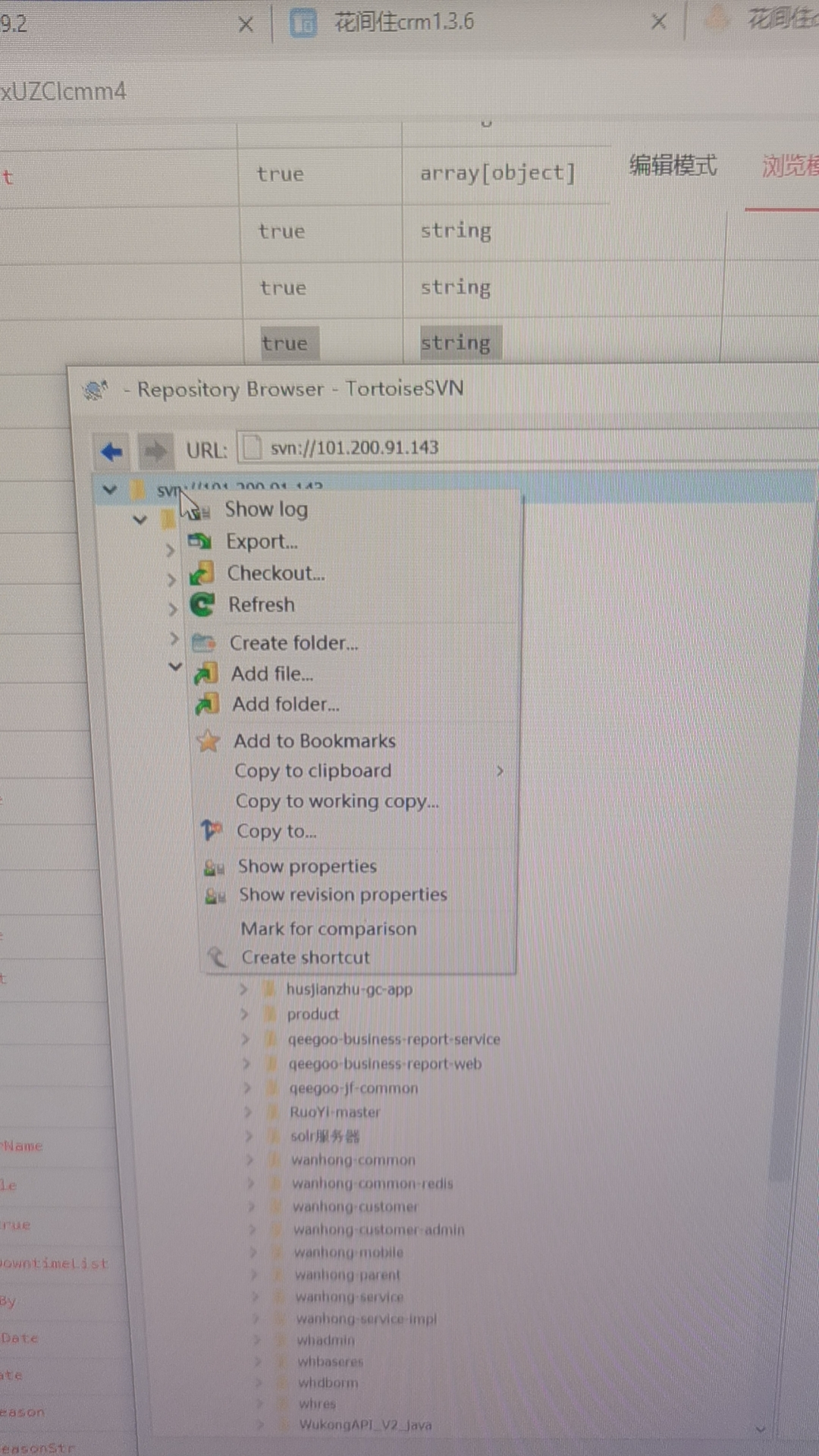This screenshot has width=819, height=1456.
Task: Click the TortoiseSVN icon in the title bar
Action: pos(95,390)
